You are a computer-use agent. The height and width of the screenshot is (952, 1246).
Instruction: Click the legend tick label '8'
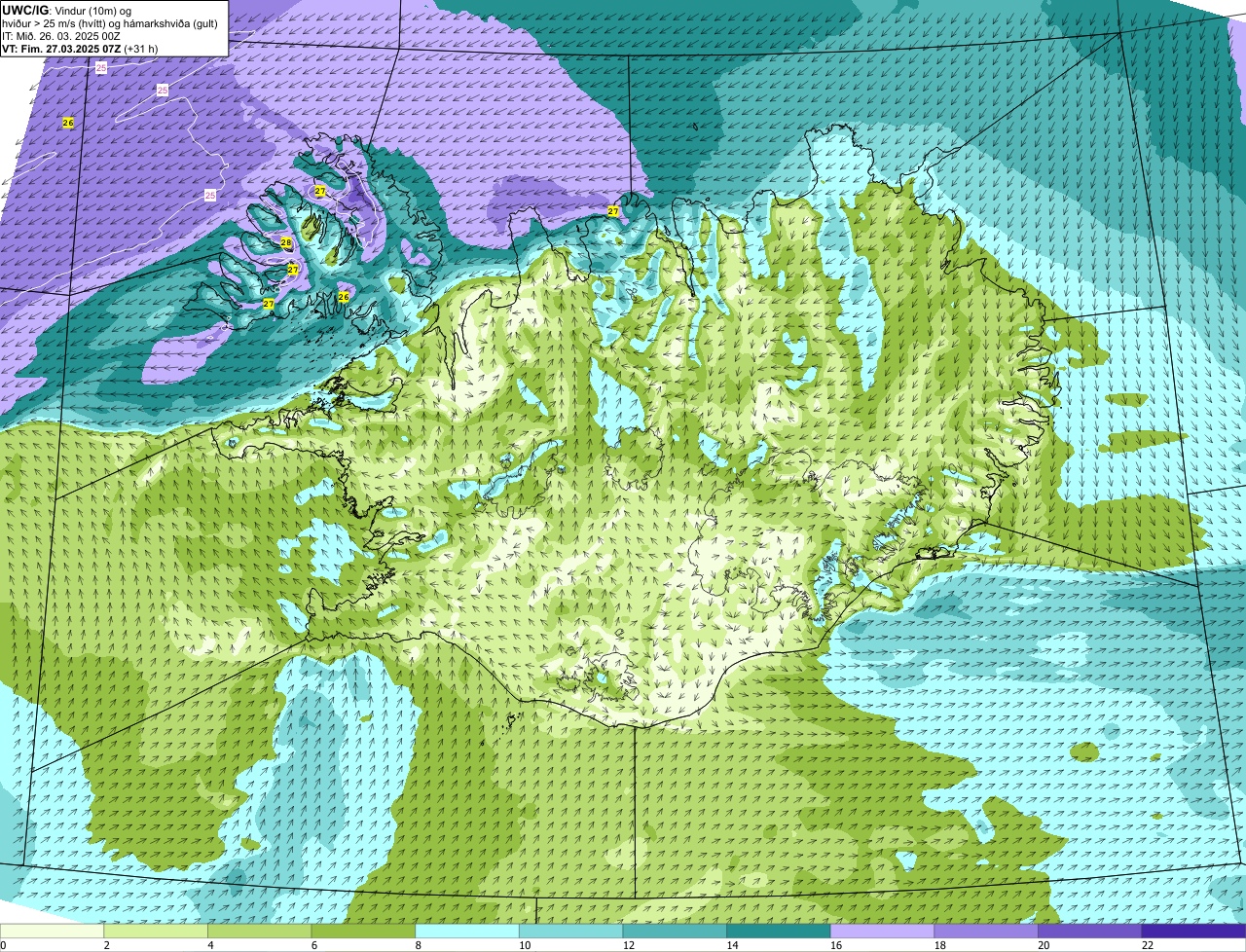pyautogui.click(x=418, y=945)
